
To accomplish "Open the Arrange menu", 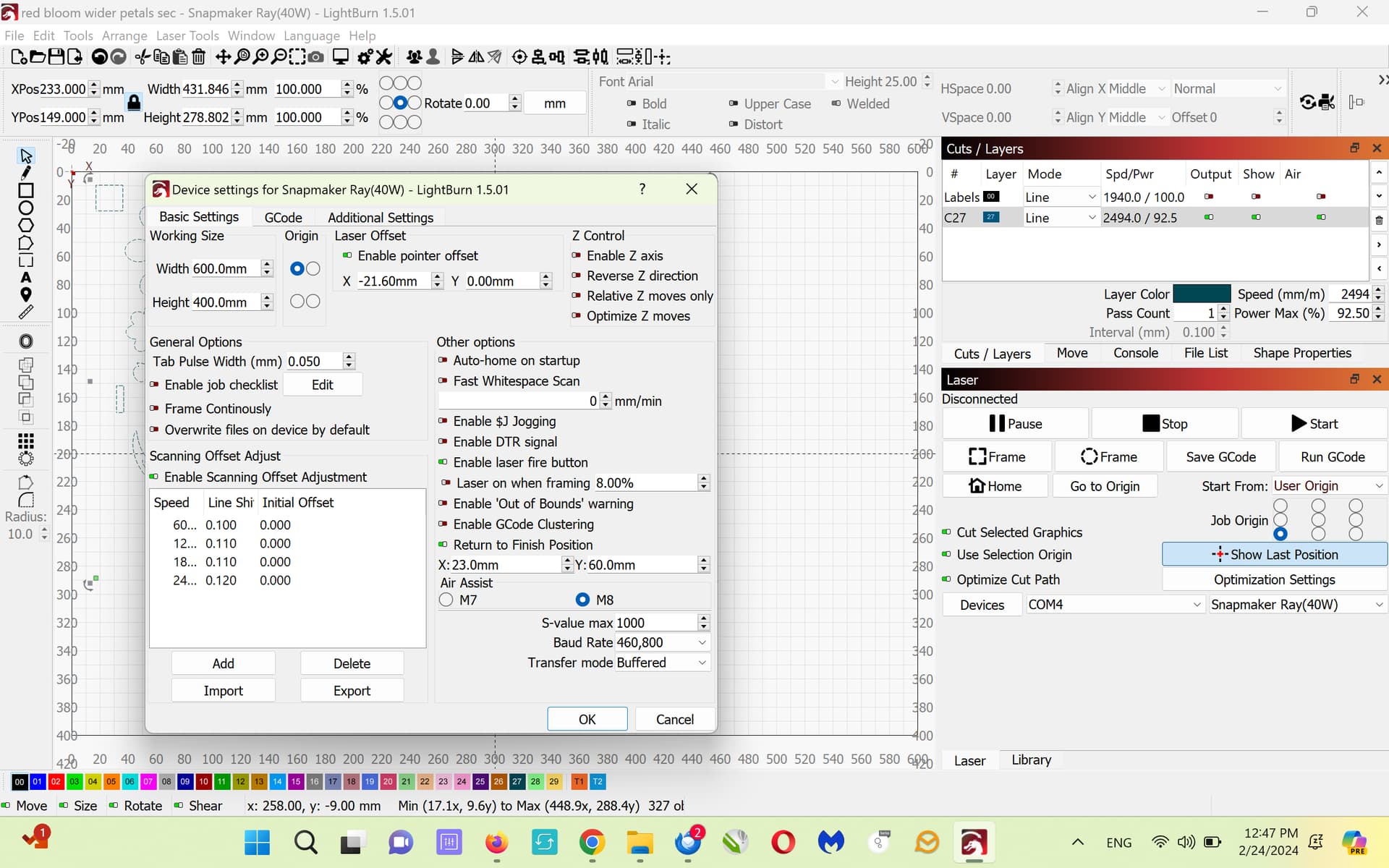I will 124,36.
